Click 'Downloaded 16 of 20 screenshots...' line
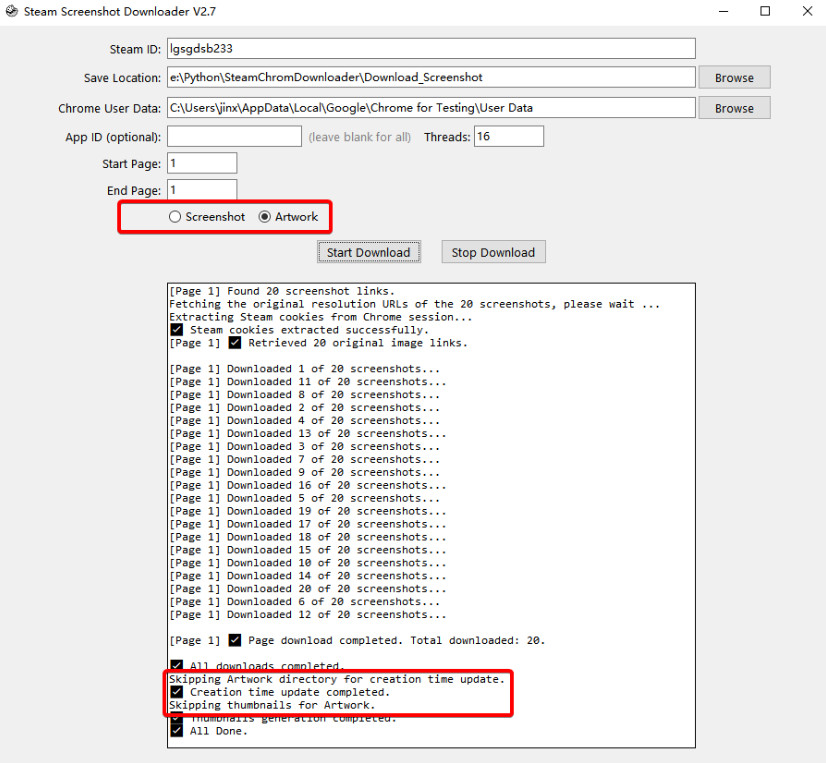This screenshot has width=826, height=763. click(x=308, y=485)
